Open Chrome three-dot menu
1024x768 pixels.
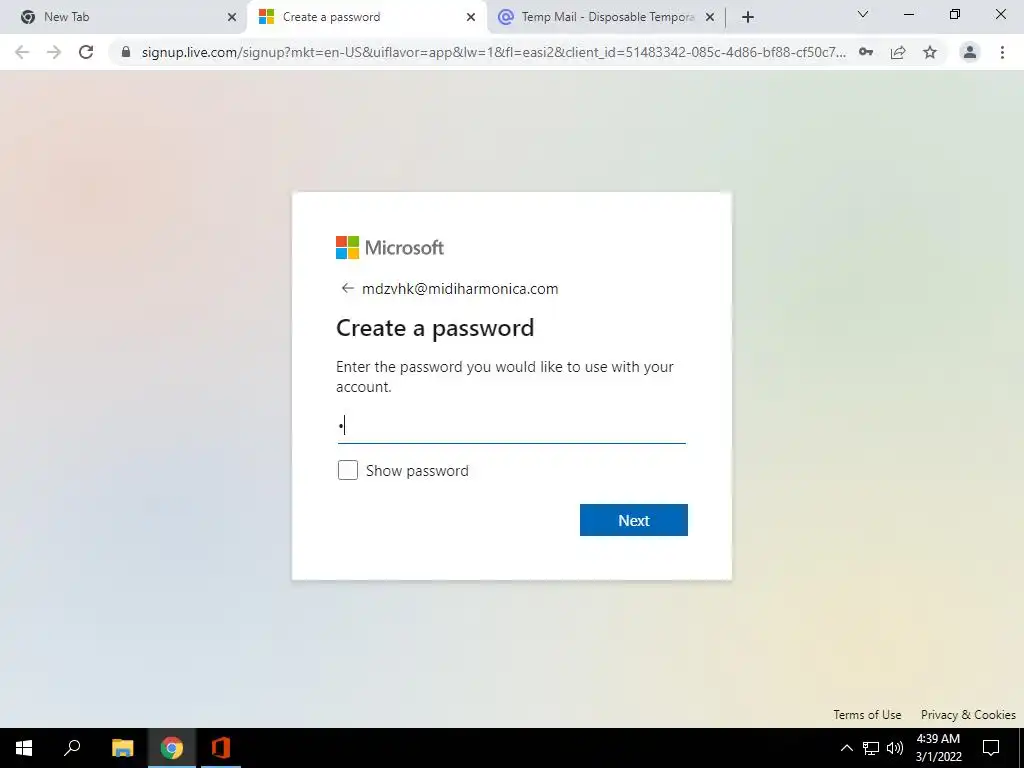[x=1002, y=52]
